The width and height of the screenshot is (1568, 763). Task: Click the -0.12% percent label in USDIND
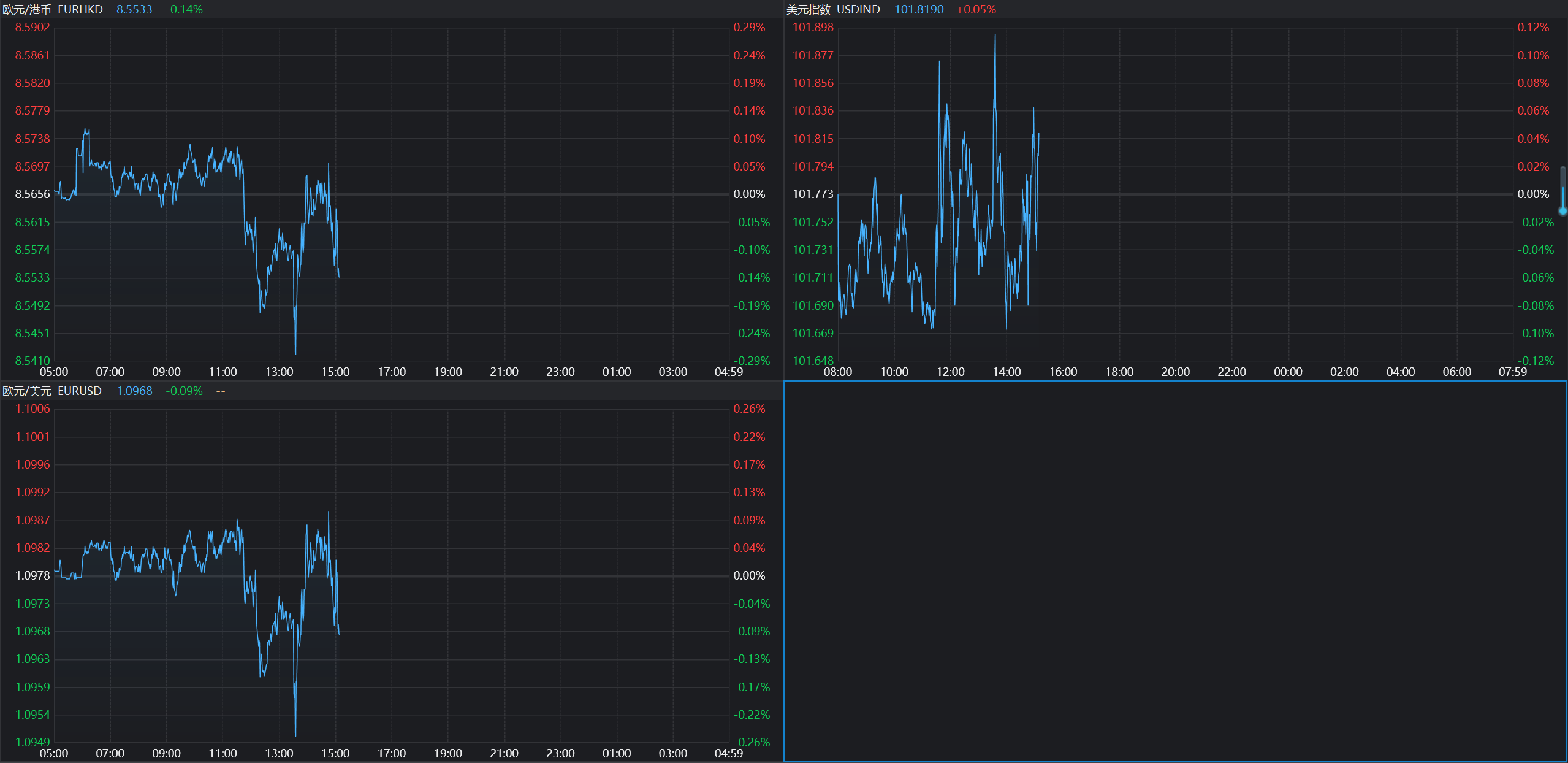pyautogui.click(x=1536, y=361)
